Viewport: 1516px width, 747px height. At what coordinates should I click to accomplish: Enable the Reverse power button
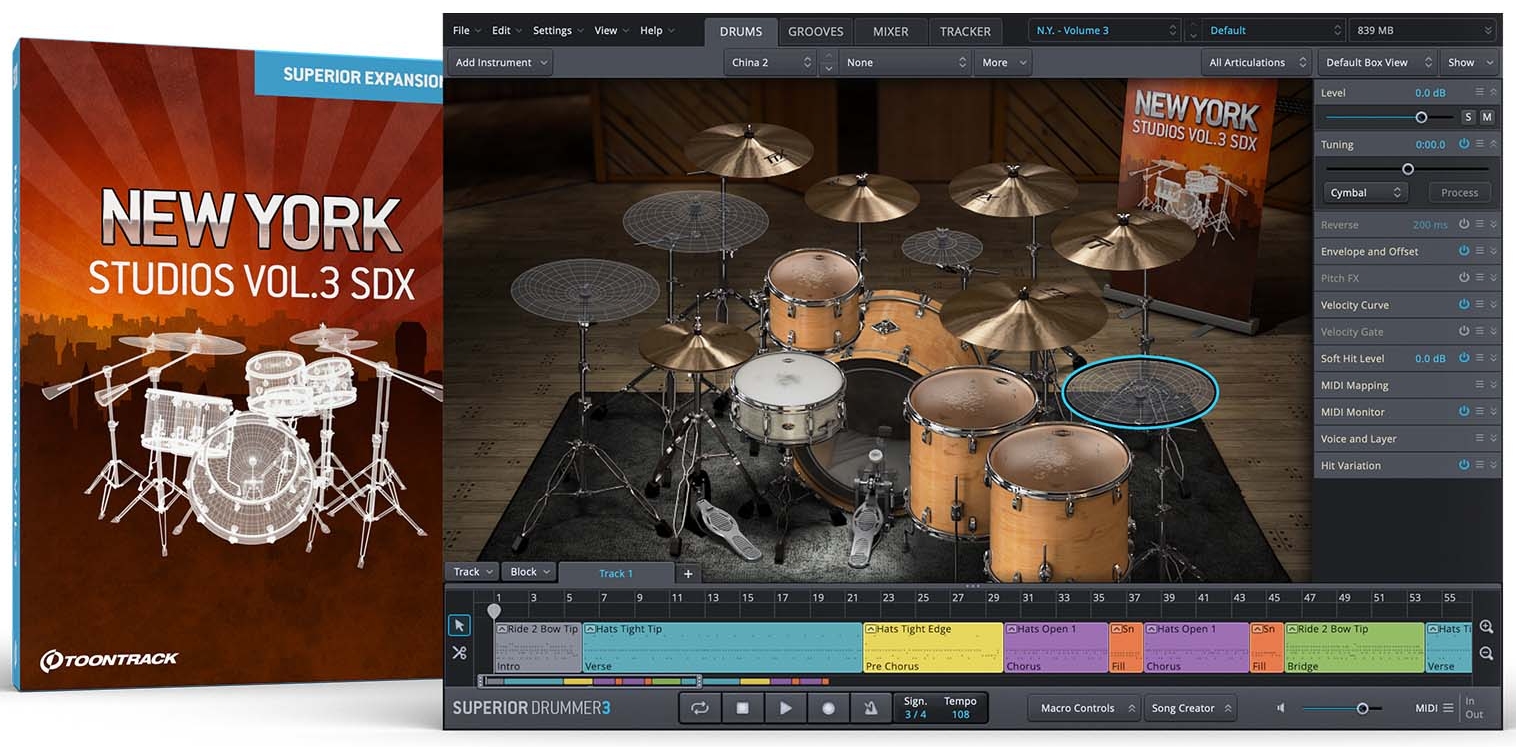coord(1464,225)
